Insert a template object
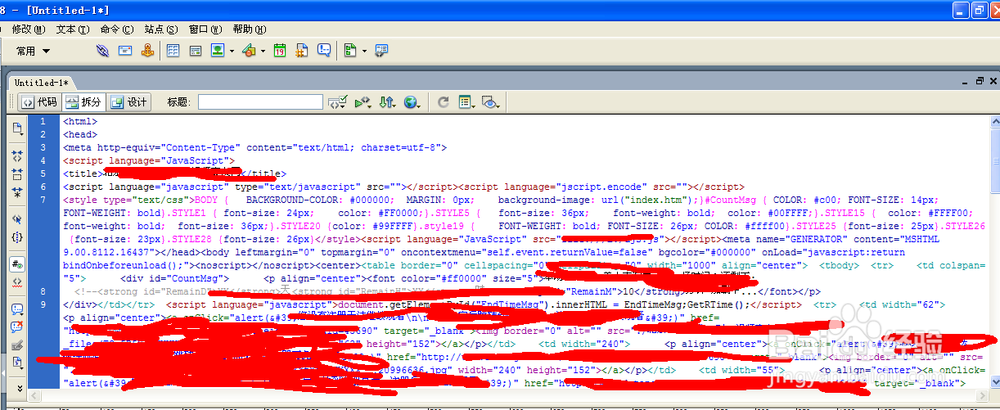The height and width of the screenshot is (410, 1000). [x=349, y=50]
